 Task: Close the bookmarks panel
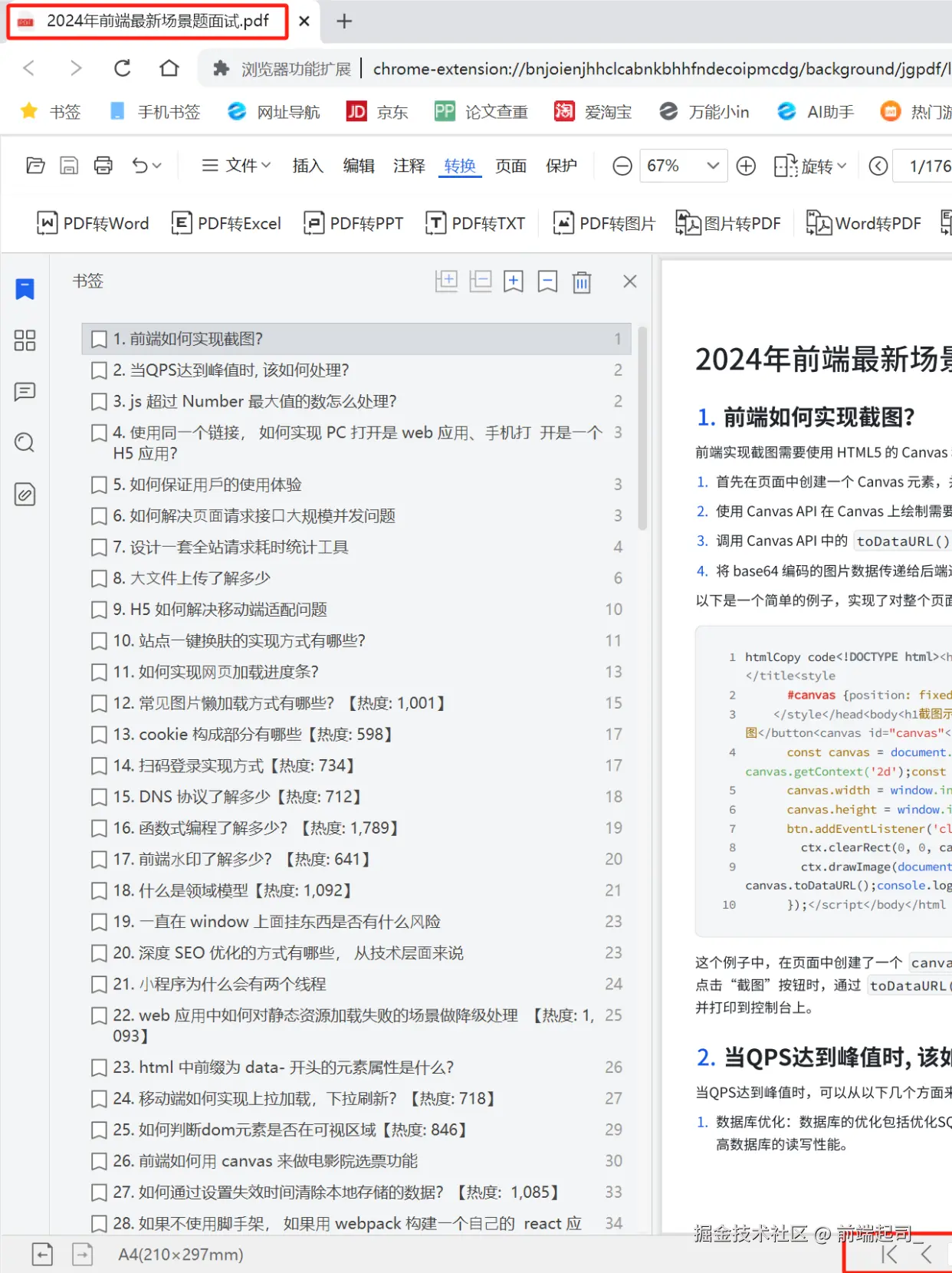630,281
